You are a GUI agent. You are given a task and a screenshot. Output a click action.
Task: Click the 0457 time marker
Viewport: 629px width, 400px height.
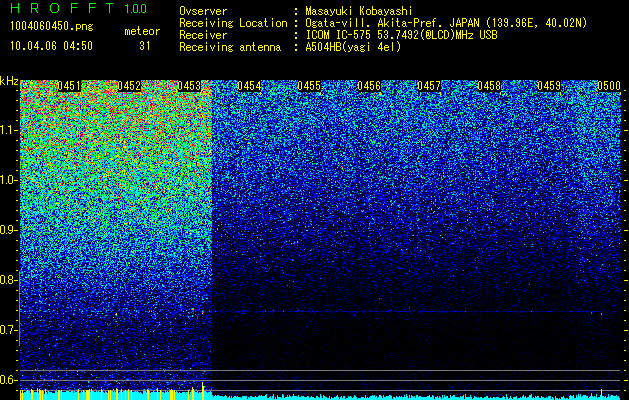[429, 86]
